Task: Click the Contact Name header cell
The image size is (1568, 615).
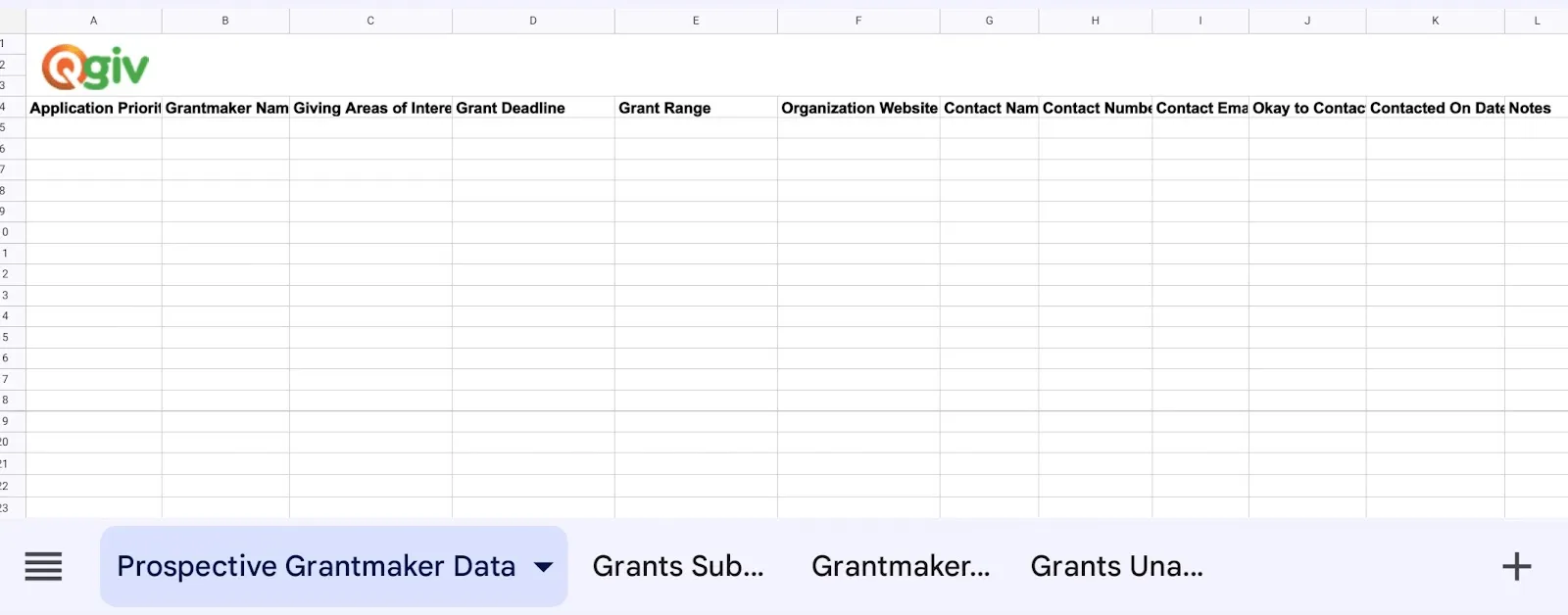Action: [989, 108]
